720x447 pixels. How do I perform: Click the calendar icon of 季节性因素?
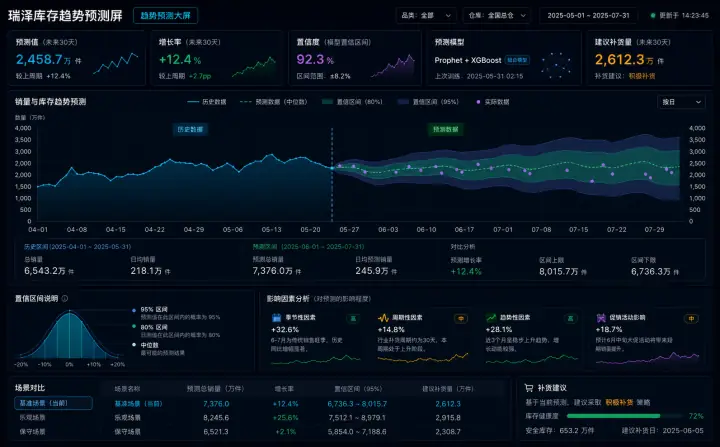[x=276, y=317]
